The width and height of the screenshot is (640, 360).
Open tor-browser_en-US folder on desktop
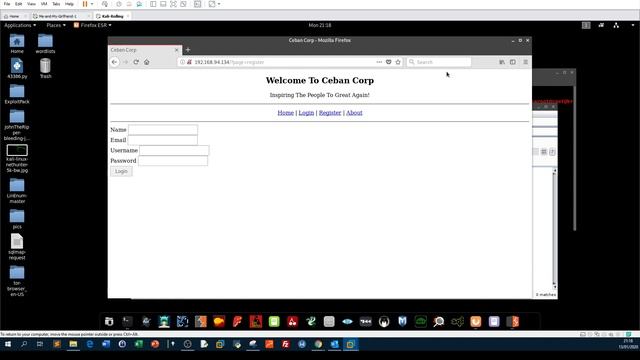coord(17,281)
